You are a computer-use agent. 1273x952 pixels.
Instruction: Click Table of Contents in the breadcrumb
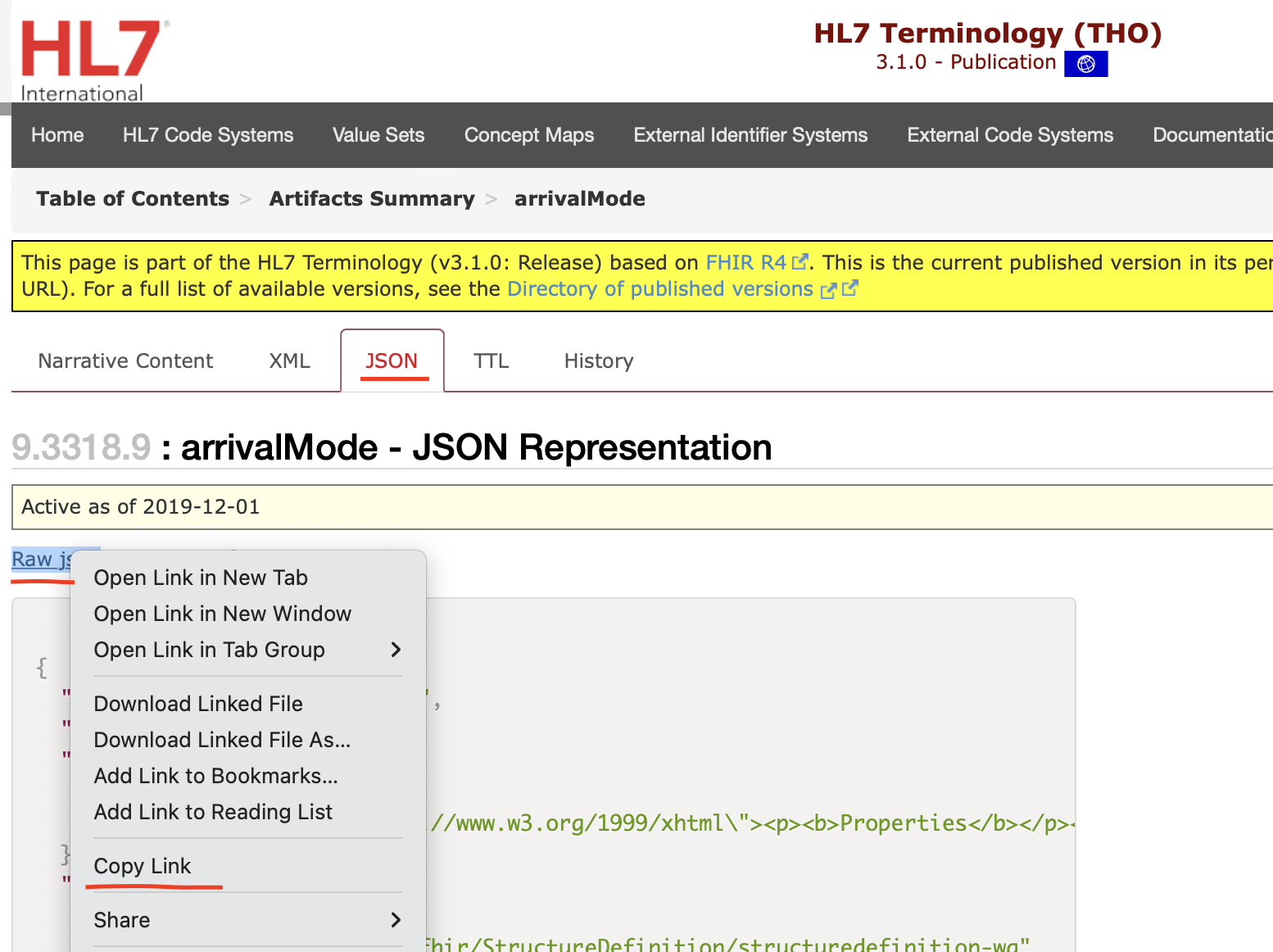[133, 199]
